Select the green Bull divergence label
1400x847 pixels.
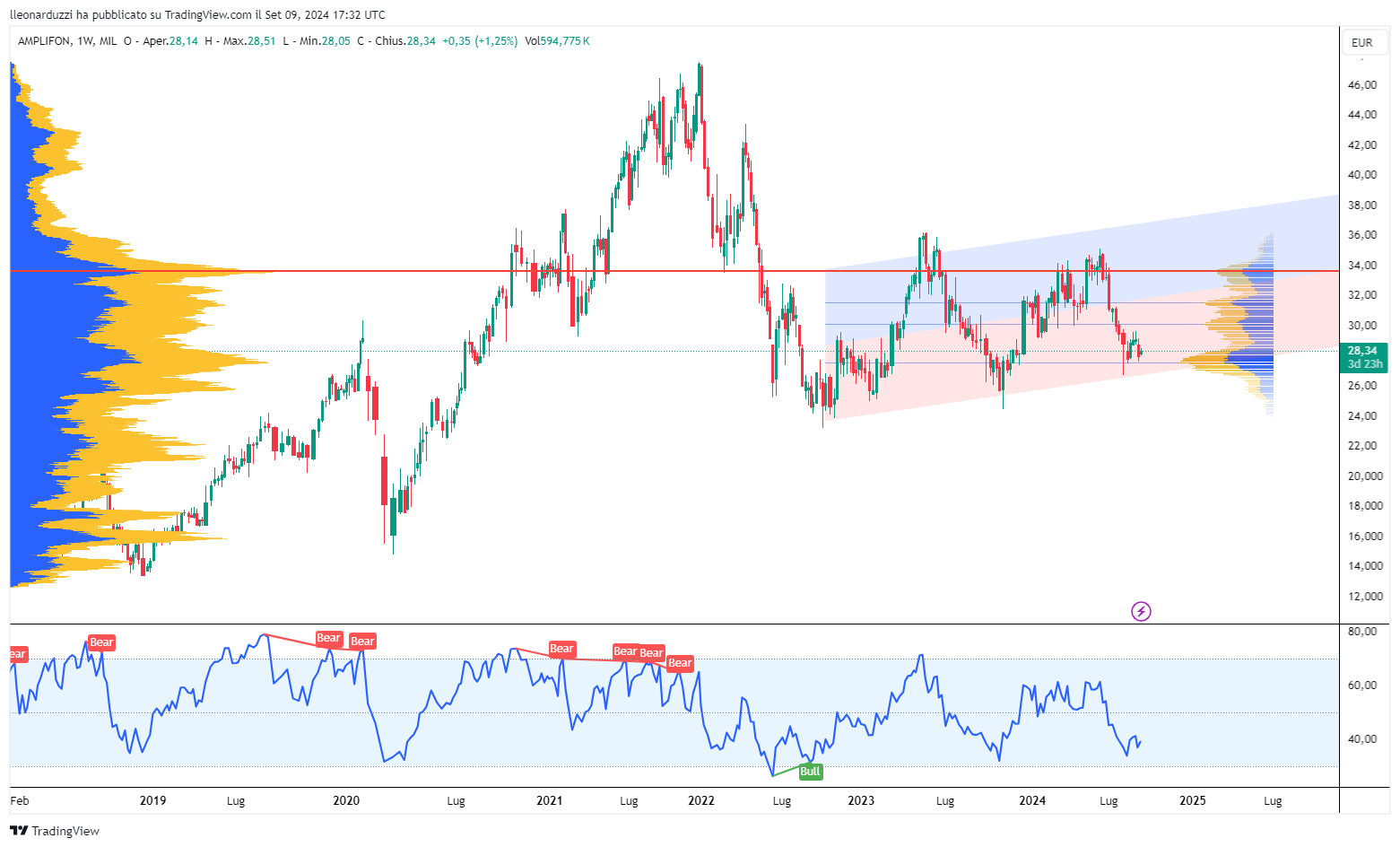pyautogui.click(x=810, y=772)
